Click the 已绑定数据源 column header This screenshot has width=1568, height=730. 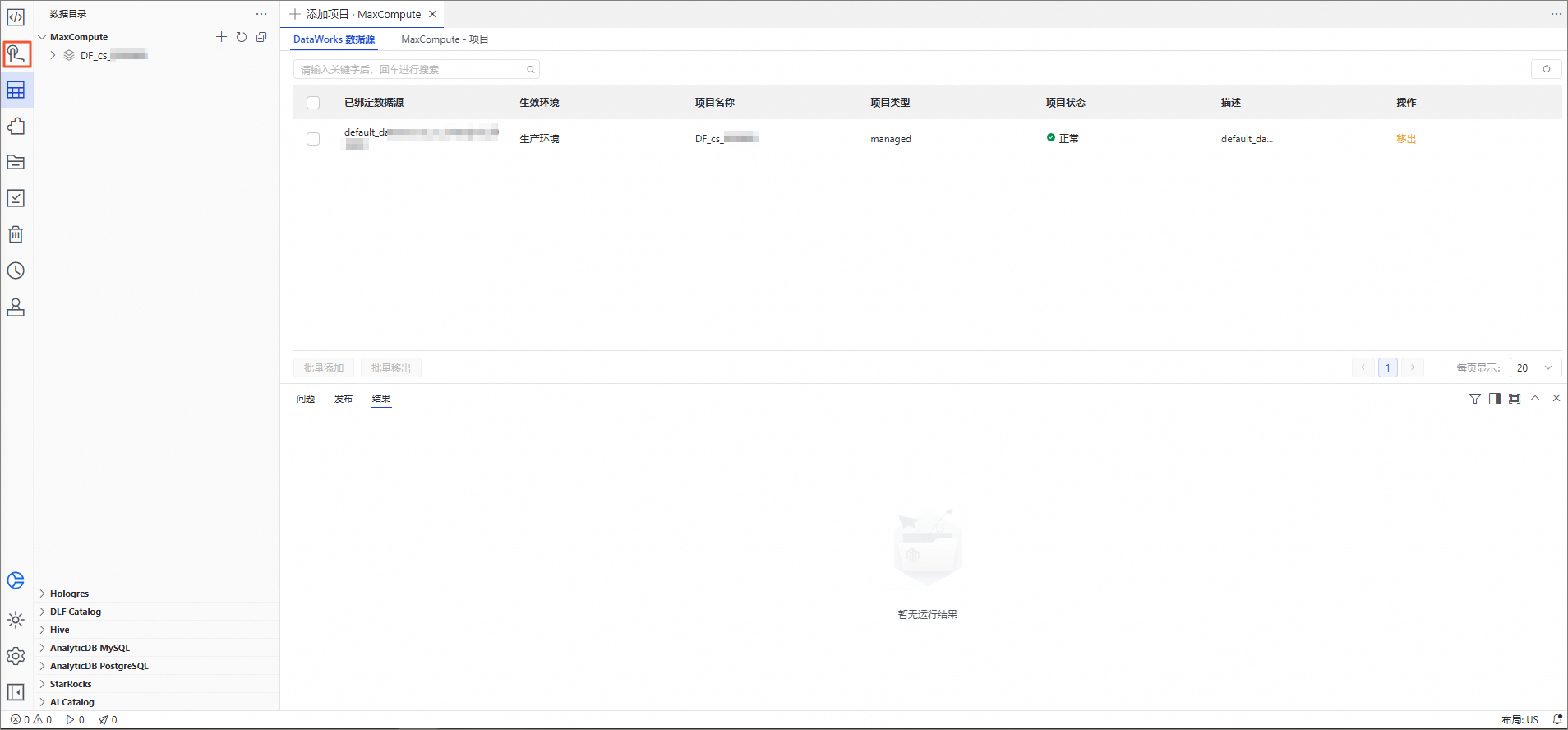pos(374,103)
